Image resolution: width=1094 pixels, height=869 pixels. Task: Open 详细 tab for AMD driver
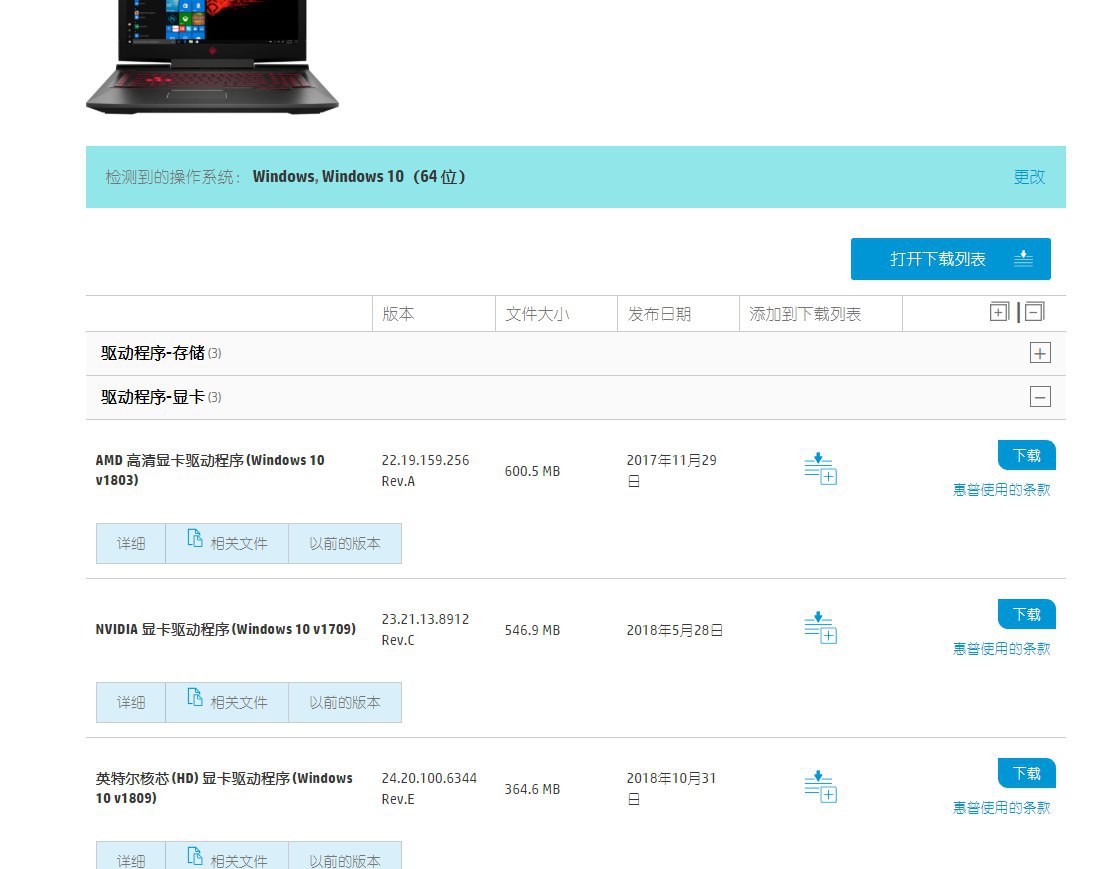(x=131, y=543)
